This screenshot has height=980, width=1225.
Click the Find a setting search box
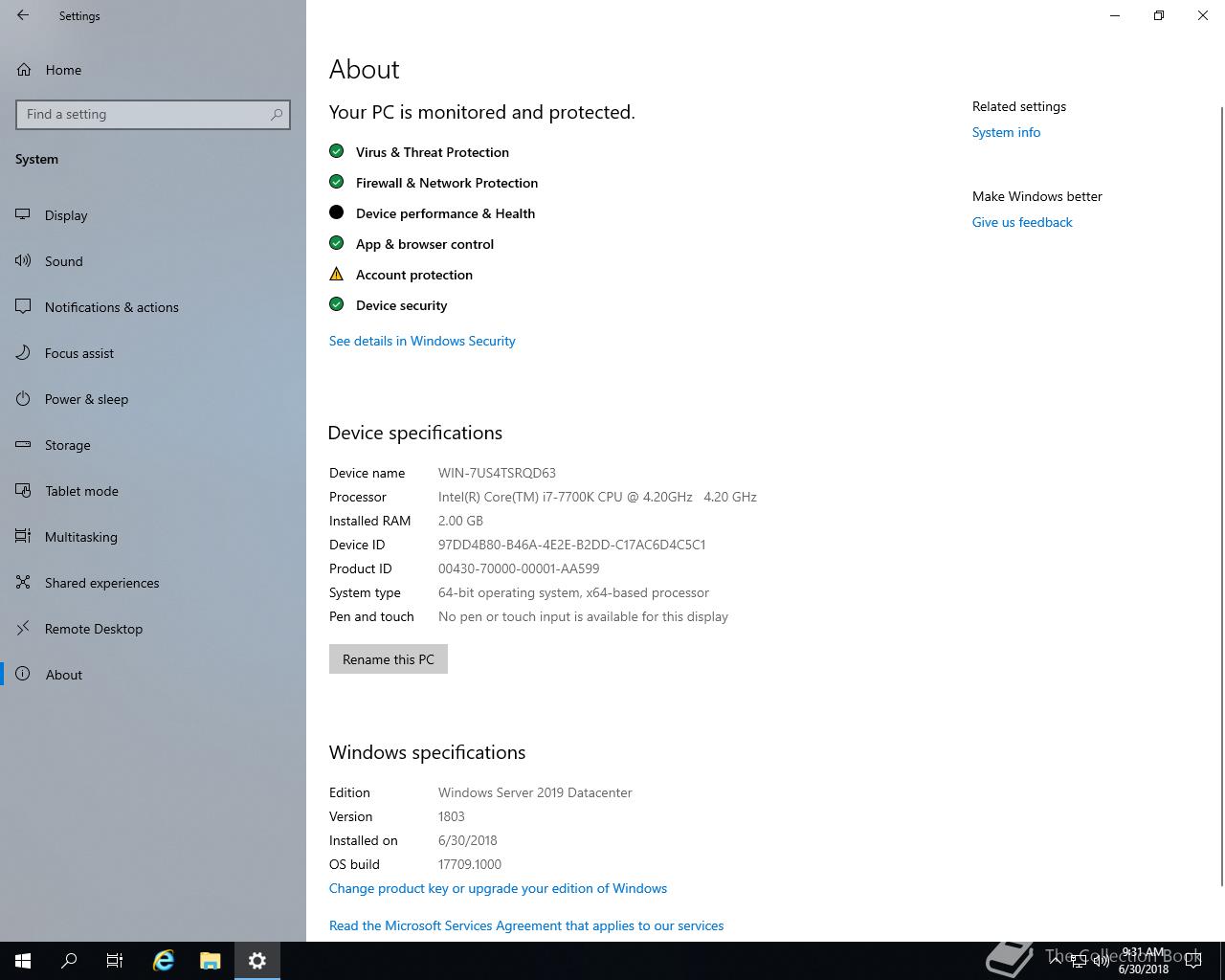tap(153, 115)
